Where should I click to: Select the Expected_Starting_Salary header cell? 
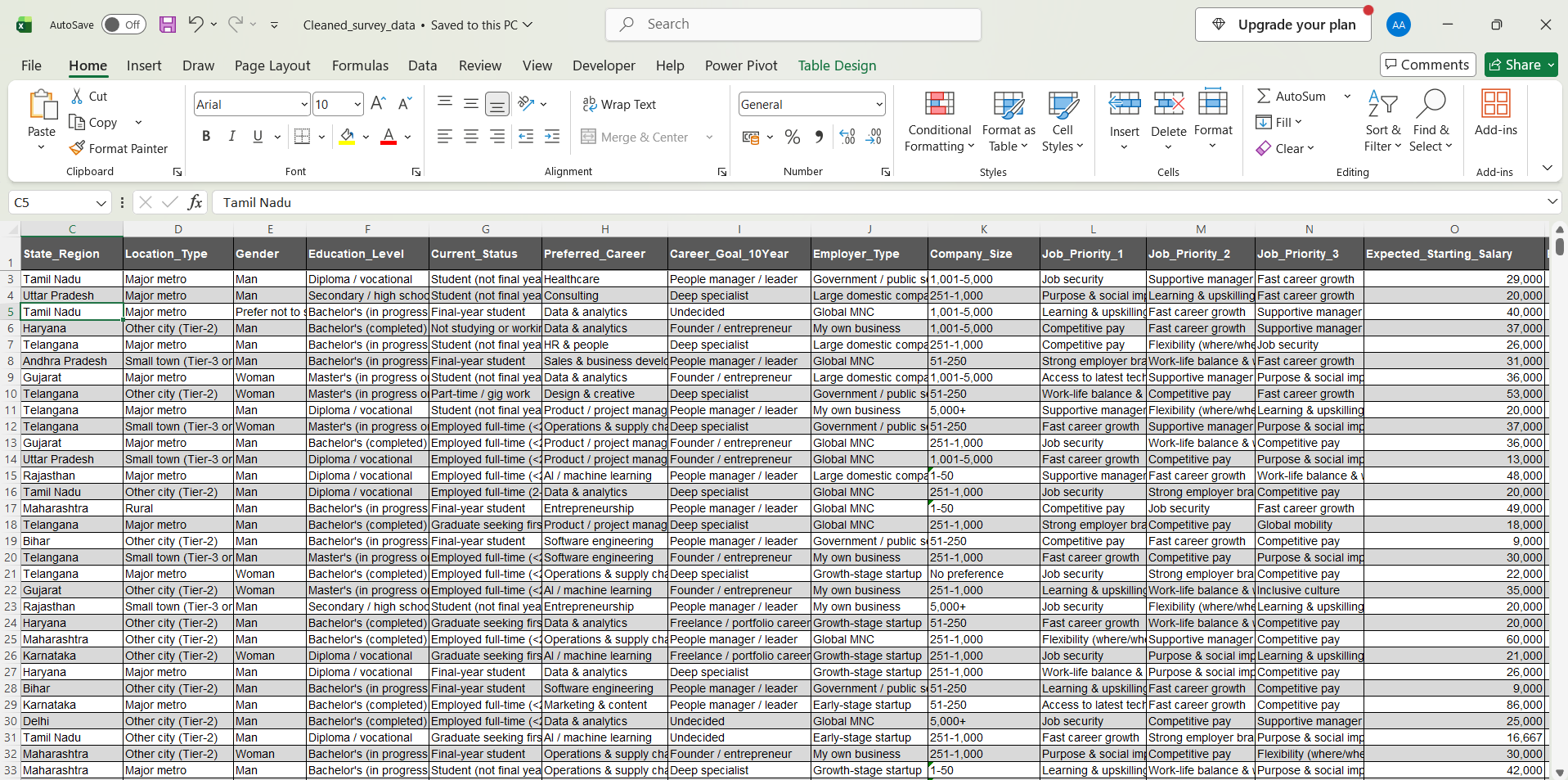click(1454, 254)
